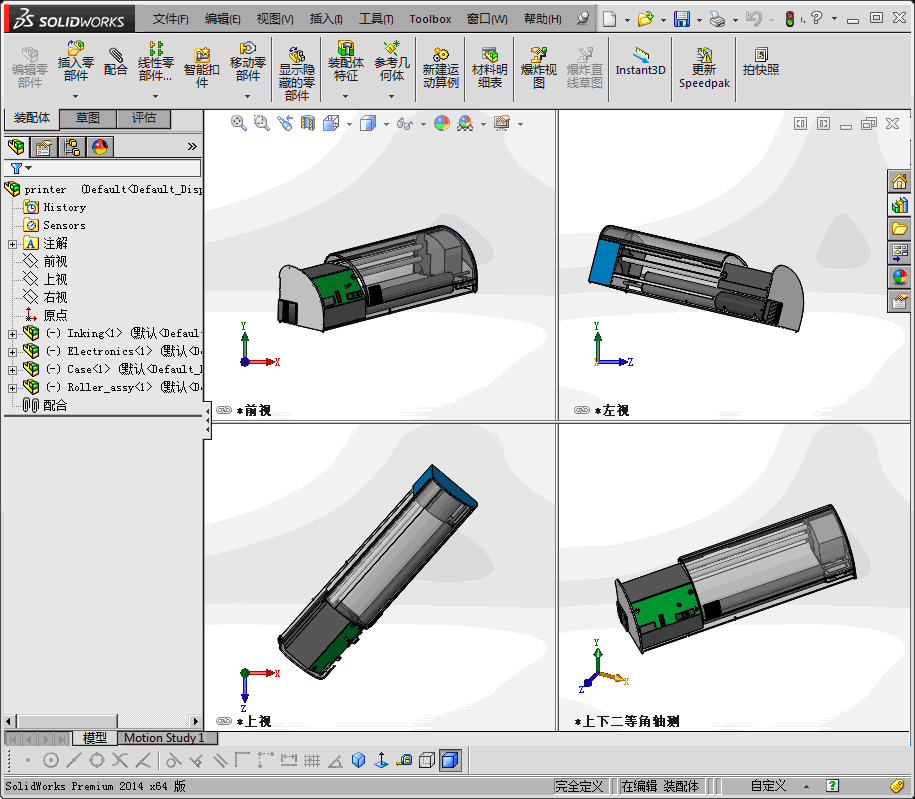Switch to Motion Study 1 tab

[x=165, y=738]
